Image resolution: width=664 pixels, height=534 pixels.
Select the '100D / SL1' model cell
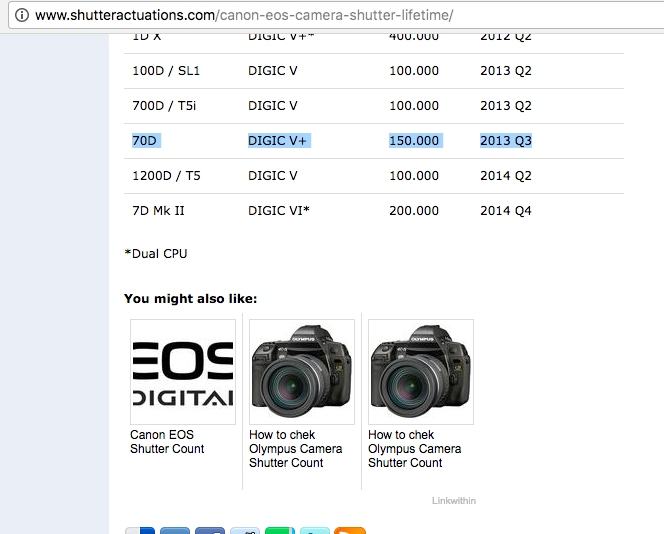[x=166, y=71]
